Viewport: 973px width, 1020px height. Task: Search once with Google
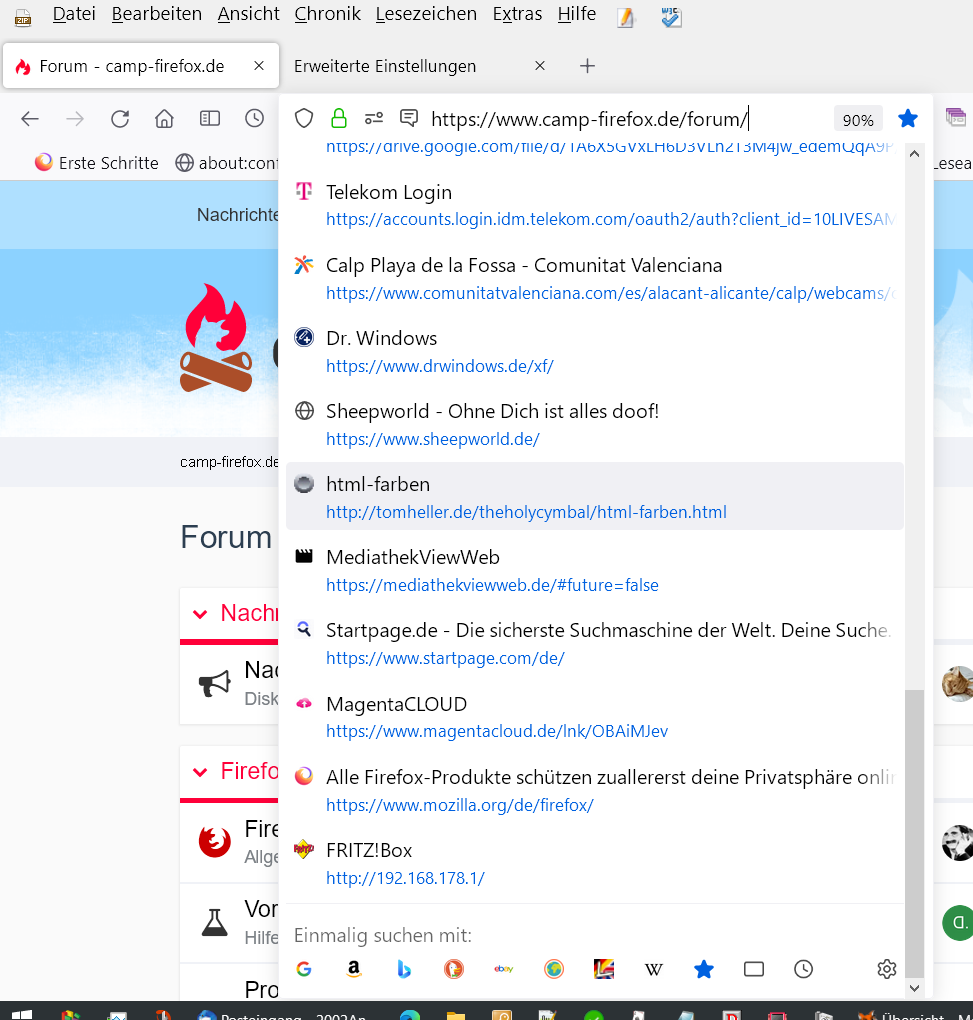pyautogui.click(x=304, y=969)
